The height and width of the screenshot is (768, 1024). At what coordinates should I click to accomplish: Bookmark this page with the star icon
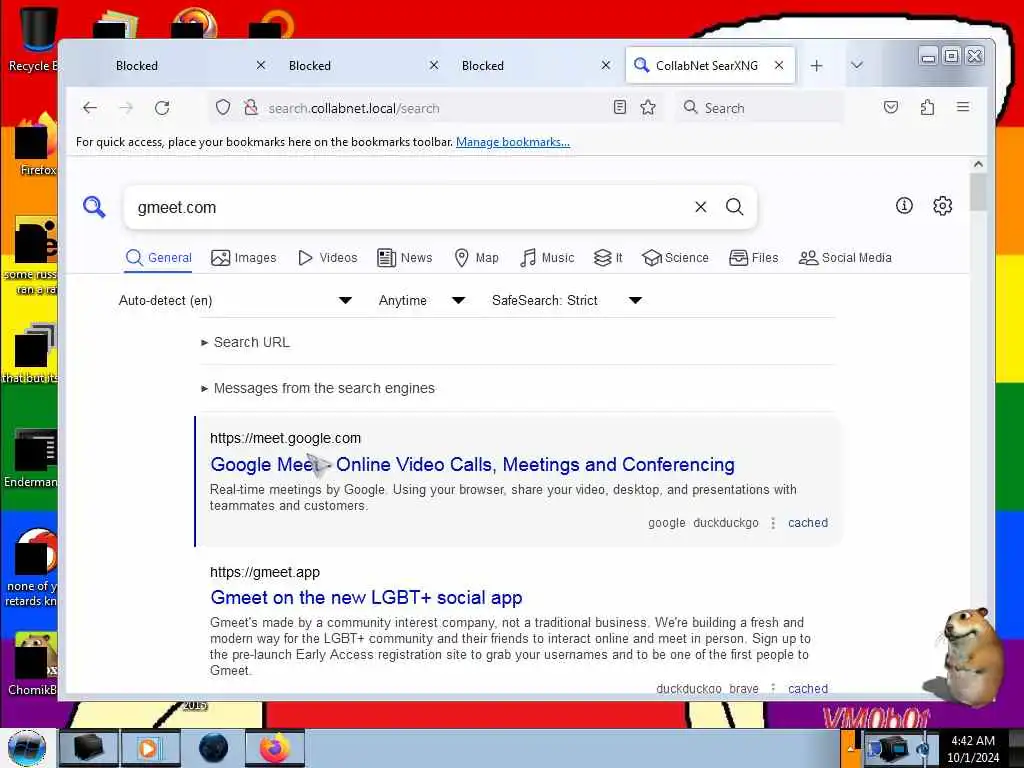(648, 107)
